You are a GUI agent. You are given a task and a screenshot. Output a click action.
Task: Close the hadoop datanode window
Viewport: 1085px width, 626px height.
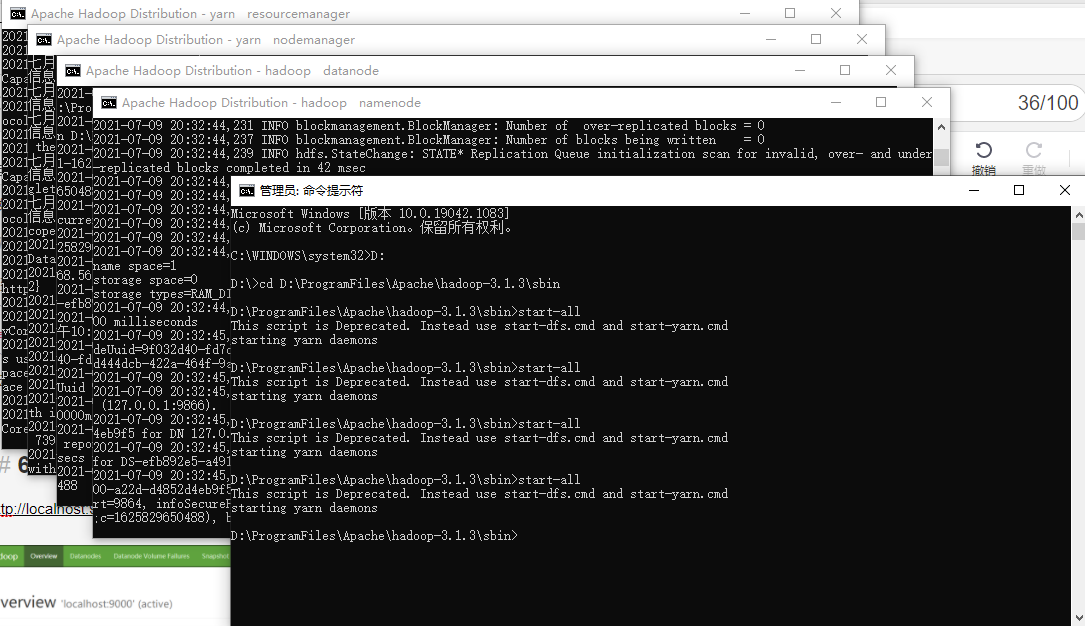pos(891,71)
